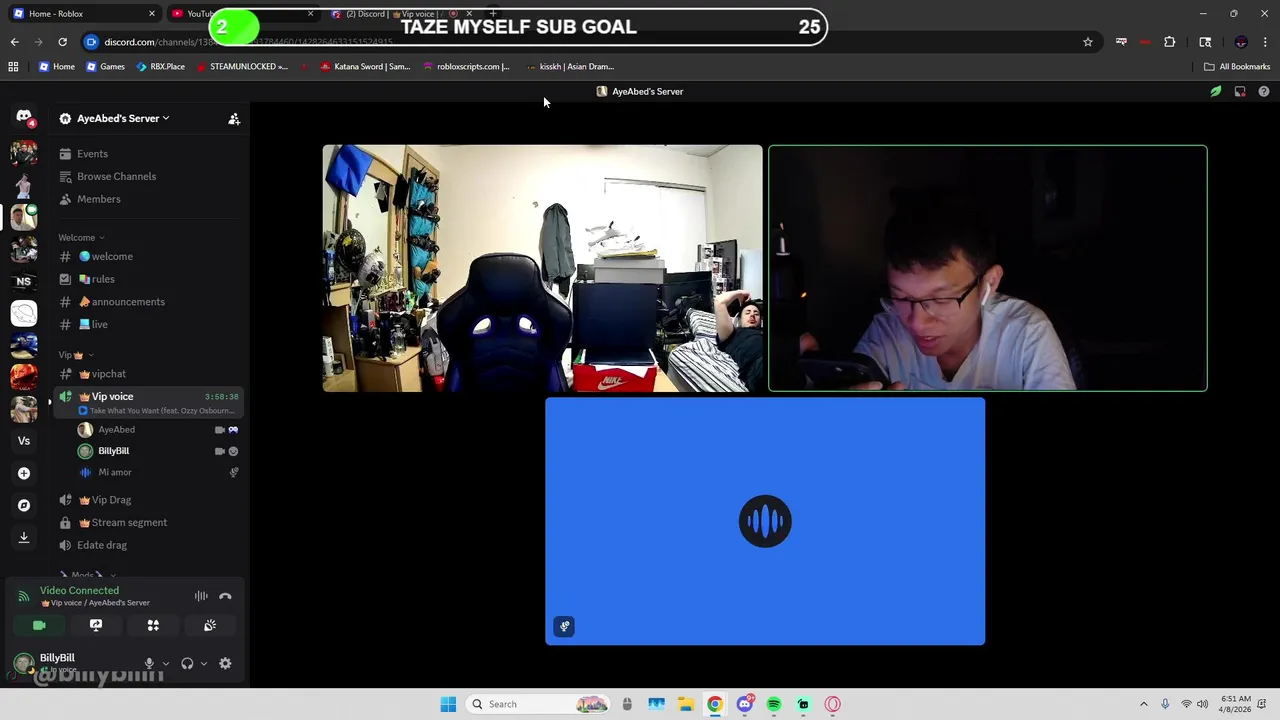Click Download Apps arrow icon in sidebar

[x=24, y=537]
